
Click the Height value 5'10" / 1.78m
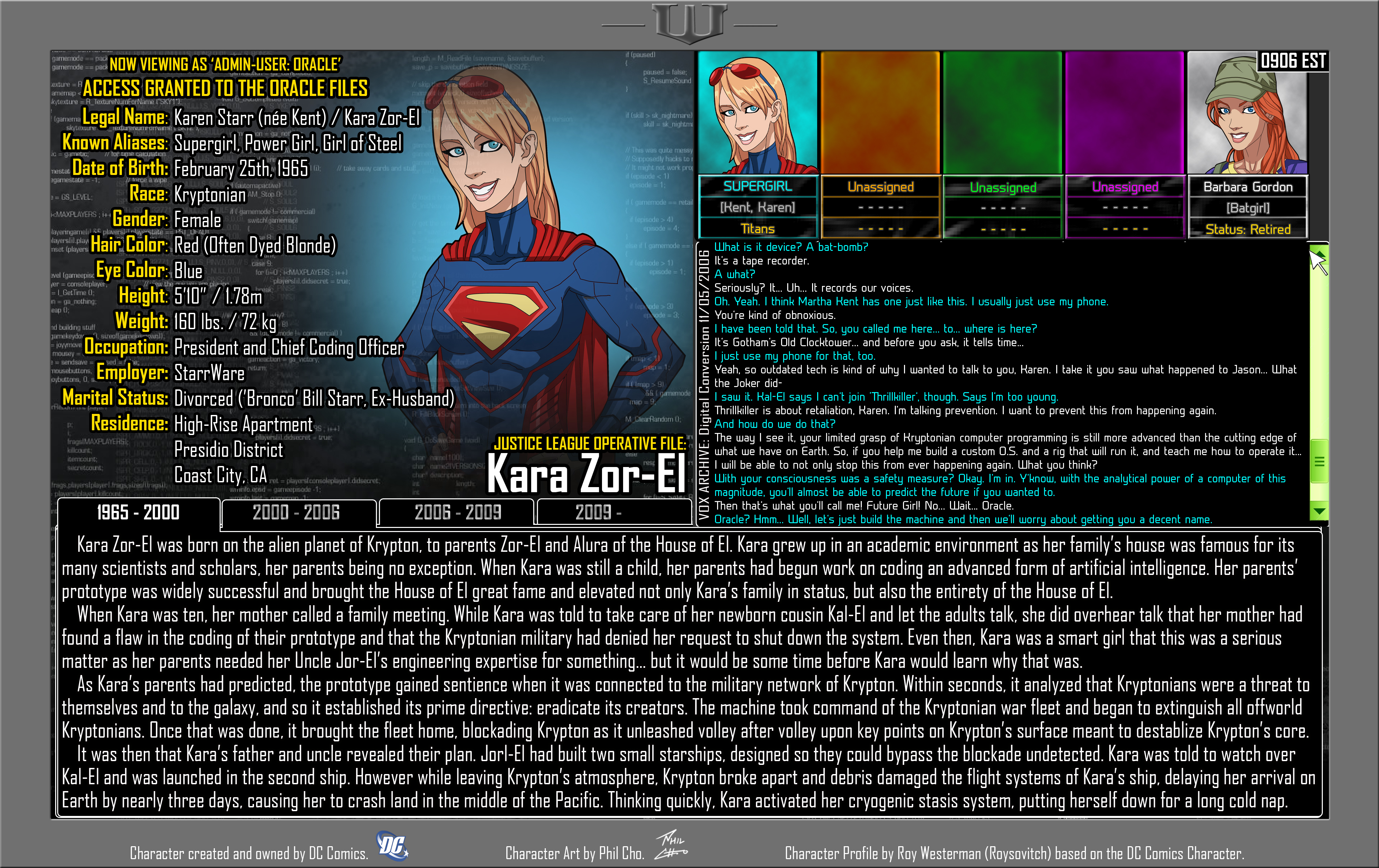(218, 296)
